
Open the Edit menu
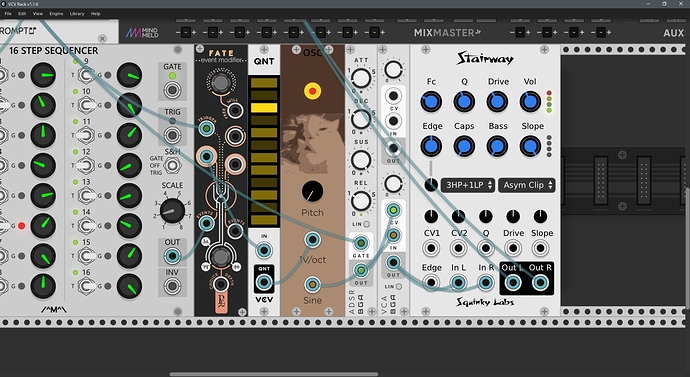22,14
